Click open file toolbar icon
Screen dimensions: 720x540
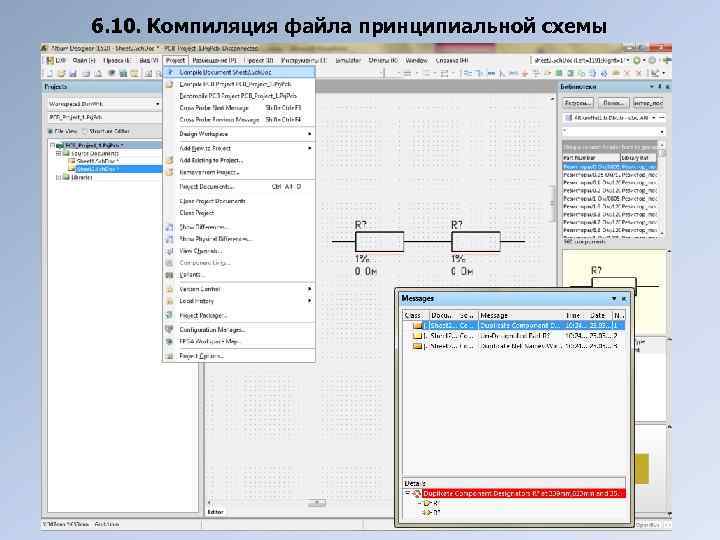tap(62, 73)
